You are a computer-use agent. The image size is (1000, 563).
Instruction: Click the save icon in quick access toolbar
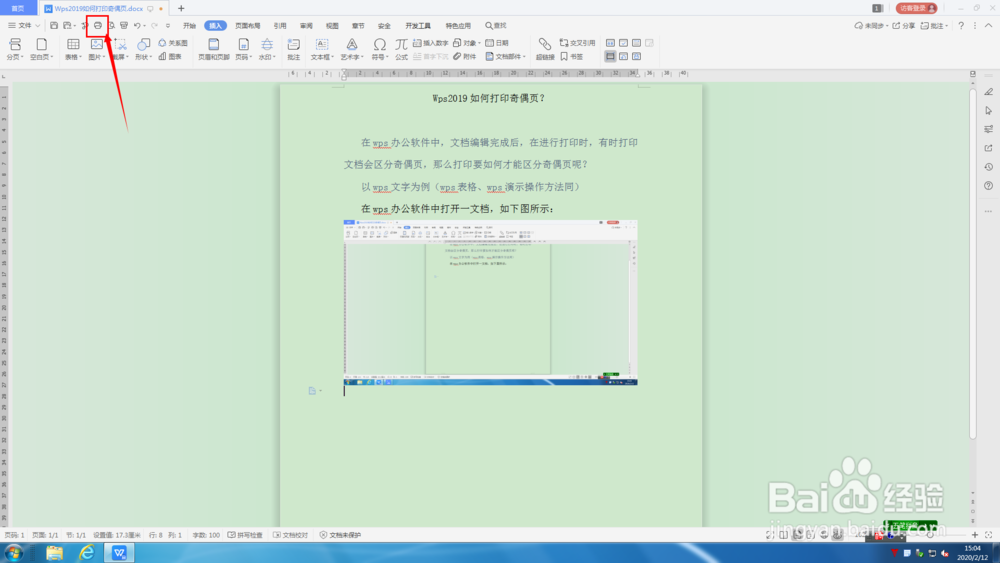coord(54,26)
